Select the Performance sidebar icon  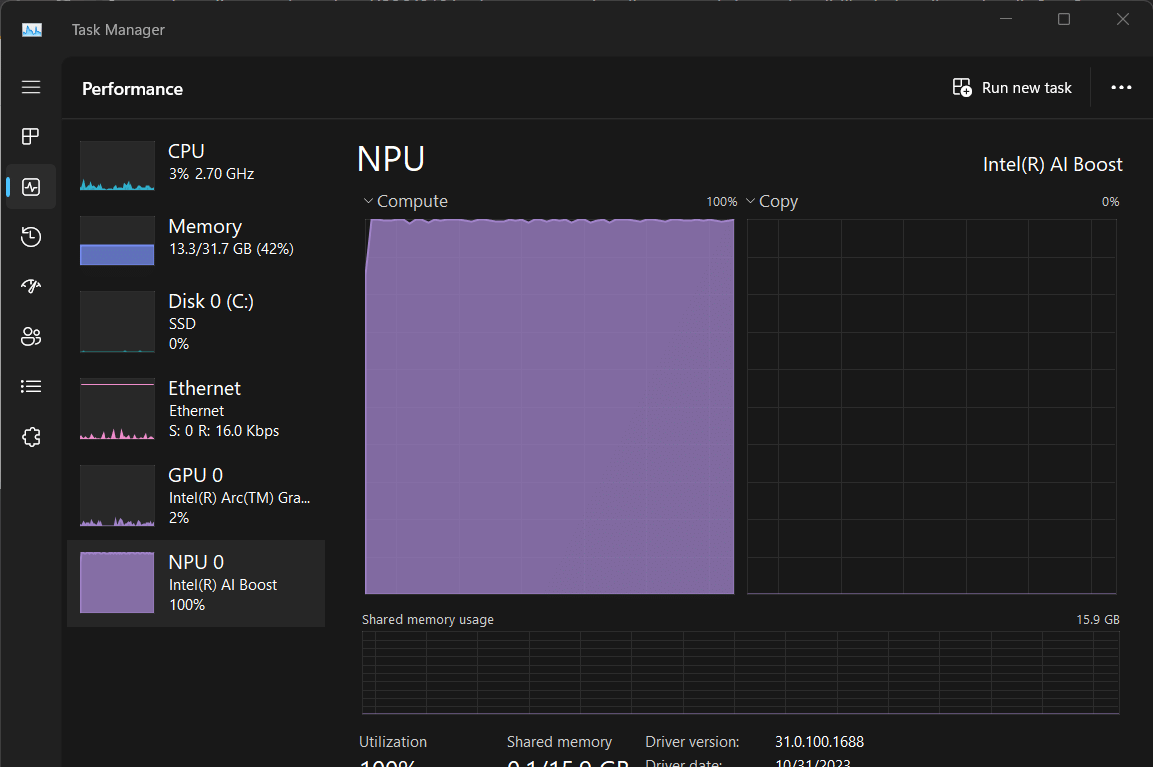pos(31,186)
